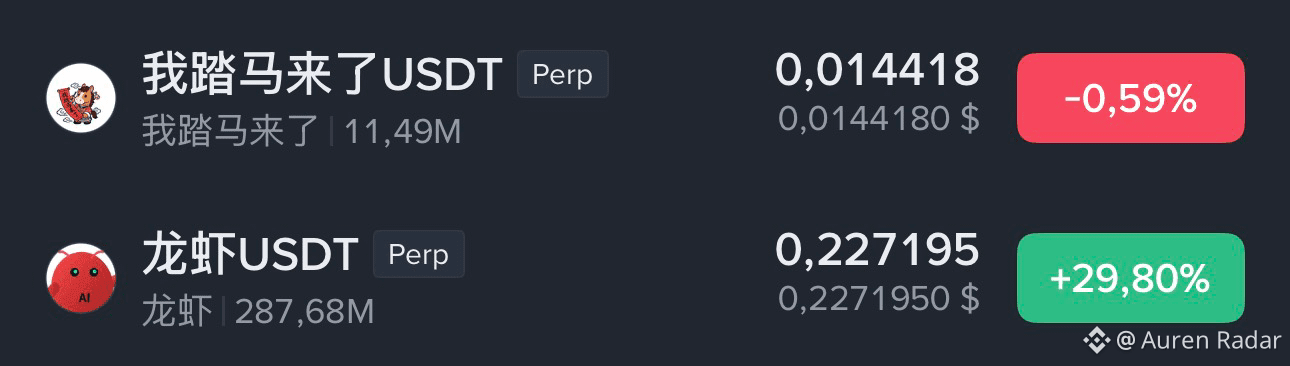This screenshot has width=1290, height=366.
Task: Select the price 0,014418
Action: pos(877,70)
